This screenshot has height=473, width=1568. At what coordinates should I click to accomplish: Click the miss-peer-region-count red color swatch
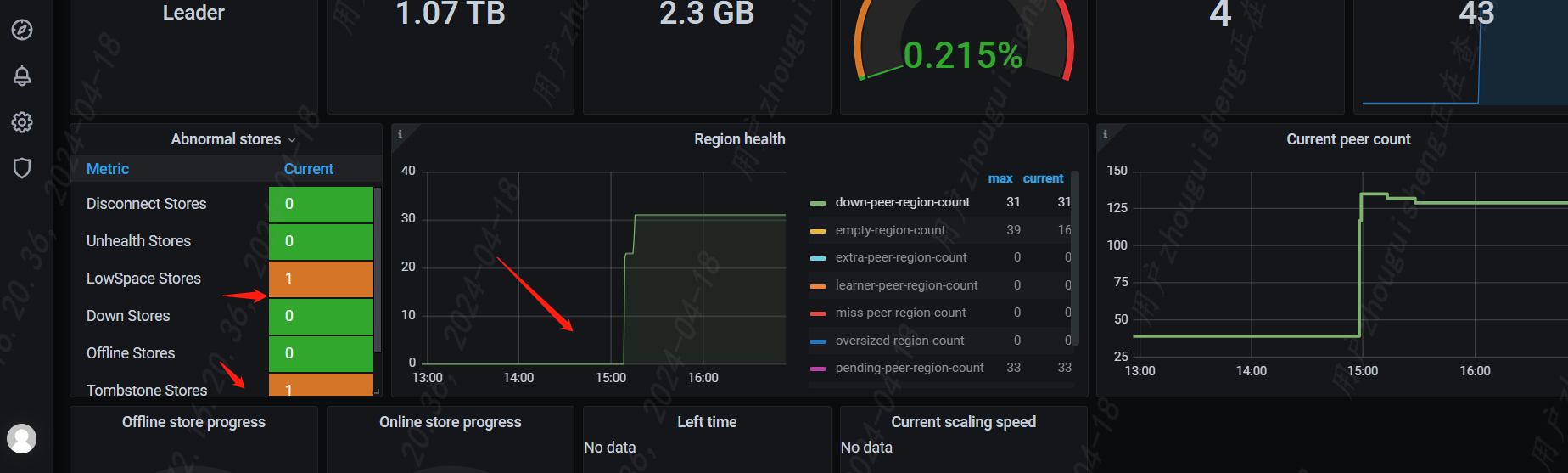click(818, 313)
